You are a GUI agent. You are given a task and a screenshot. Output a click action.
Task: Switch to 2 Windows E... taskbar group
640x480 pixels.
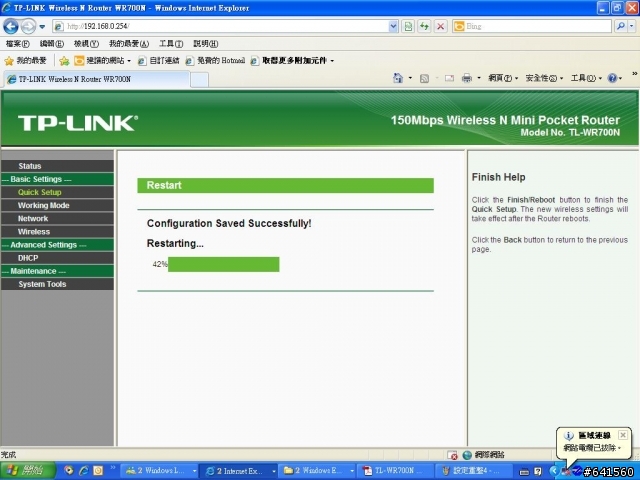tap(318, 471)
